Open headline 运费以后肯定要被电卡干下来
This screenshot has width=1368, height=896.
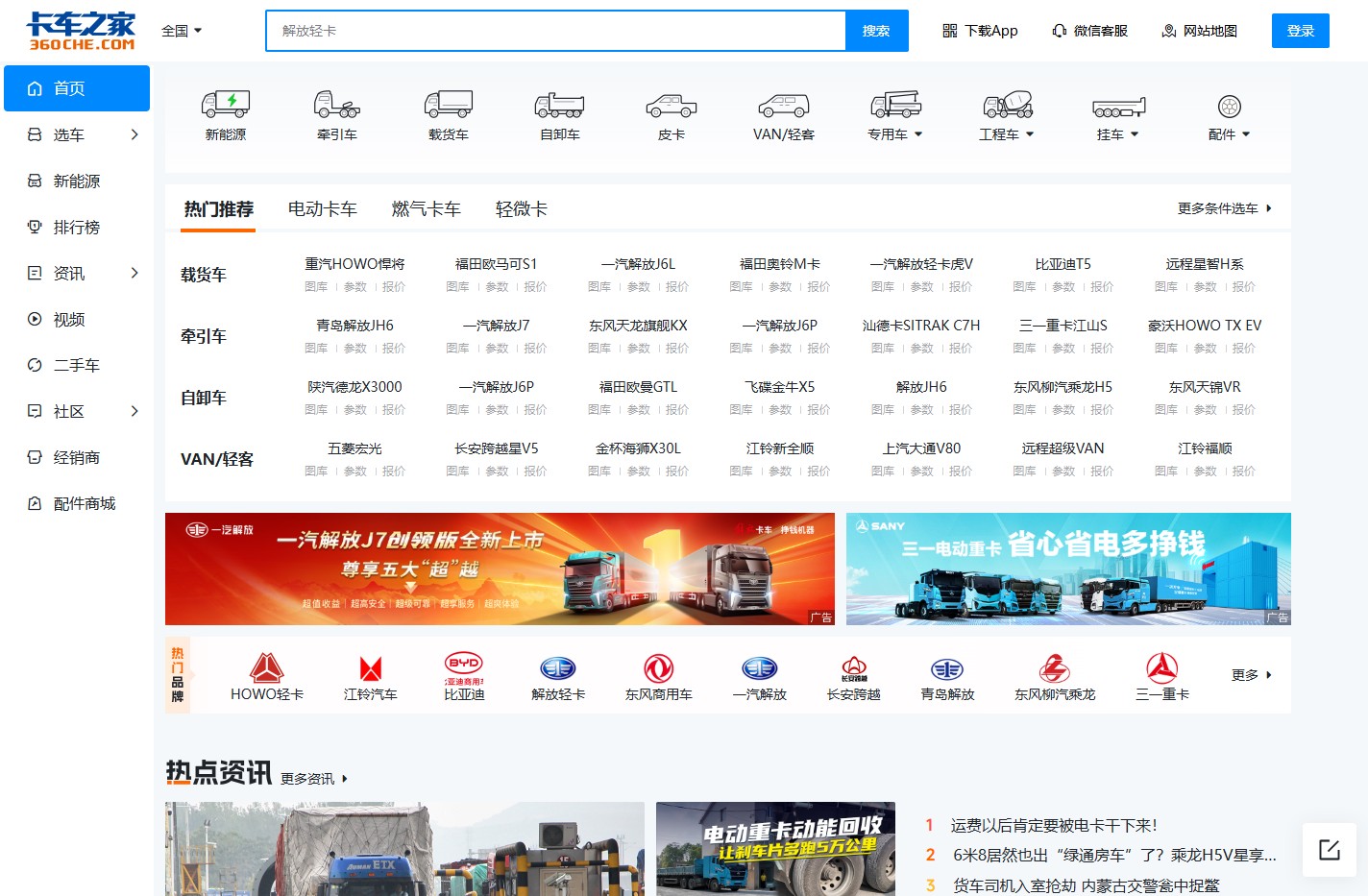pyautogui.click(x=1054, y=825)
